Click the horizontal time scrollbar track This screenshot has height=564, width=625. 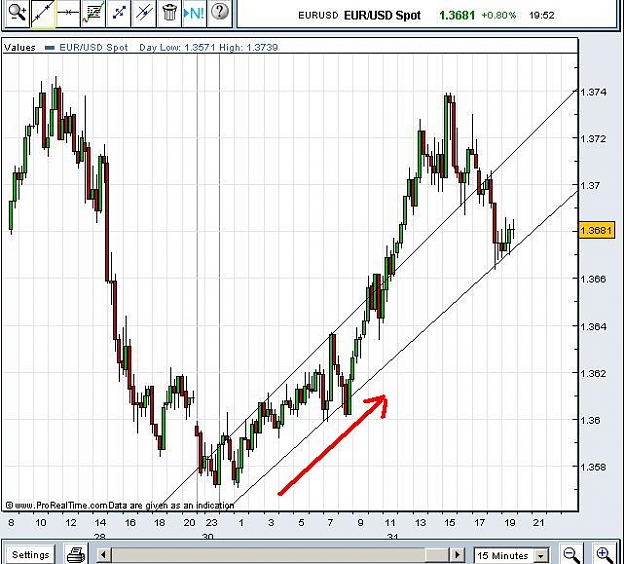point(280,555)
